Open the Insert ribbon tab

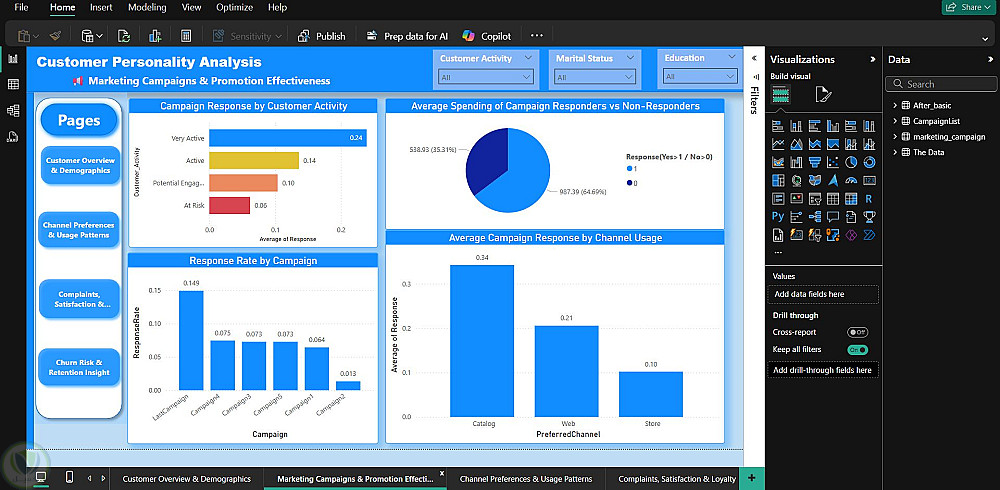(x=101, y=8)
